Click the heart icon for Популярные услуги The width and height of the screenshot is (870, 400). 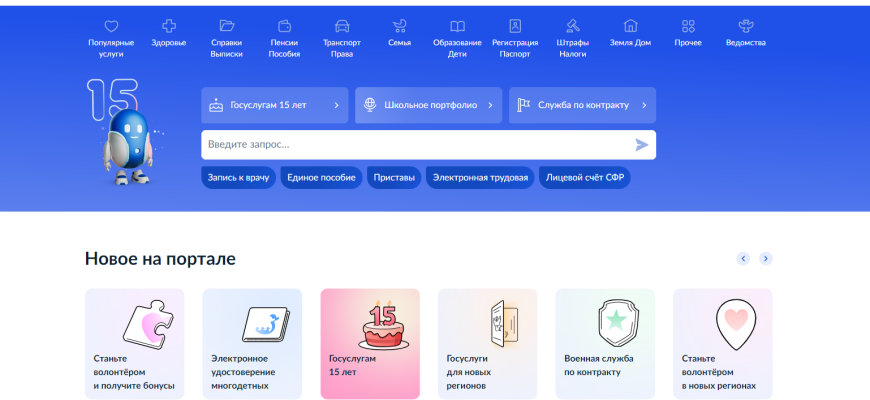[111, 26]
